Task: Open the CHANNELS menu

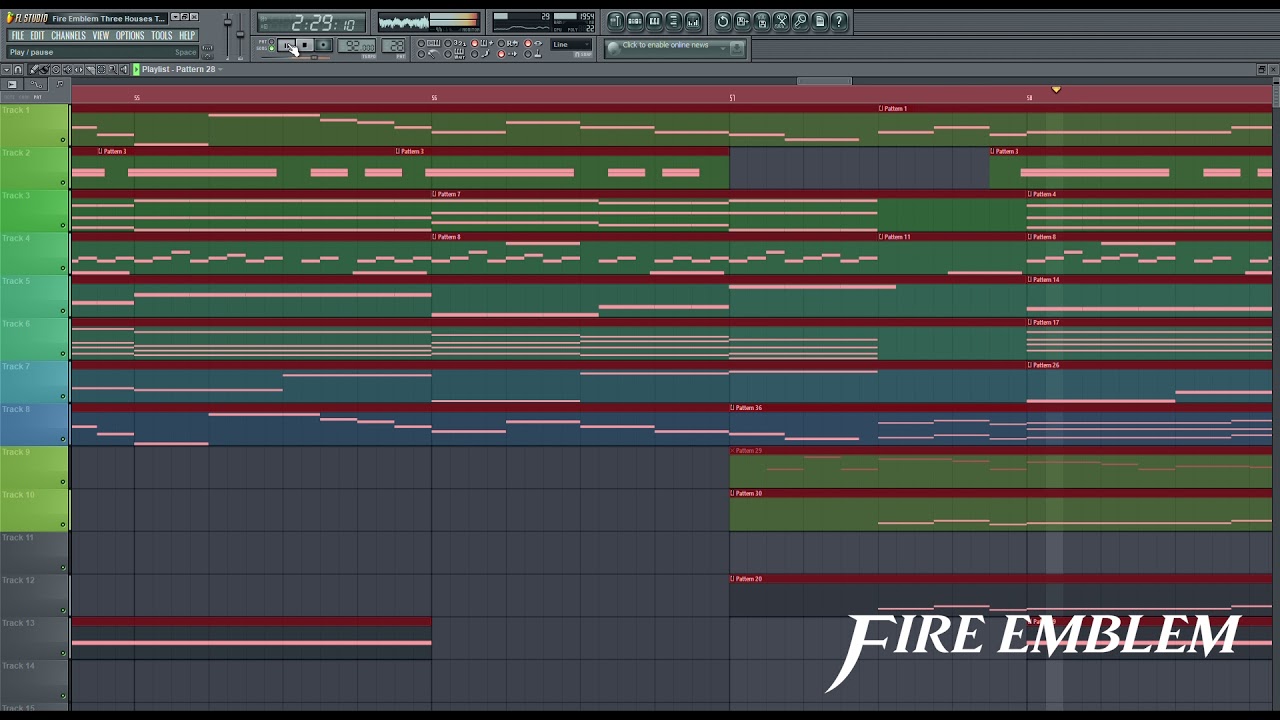Action: [68, 36]
